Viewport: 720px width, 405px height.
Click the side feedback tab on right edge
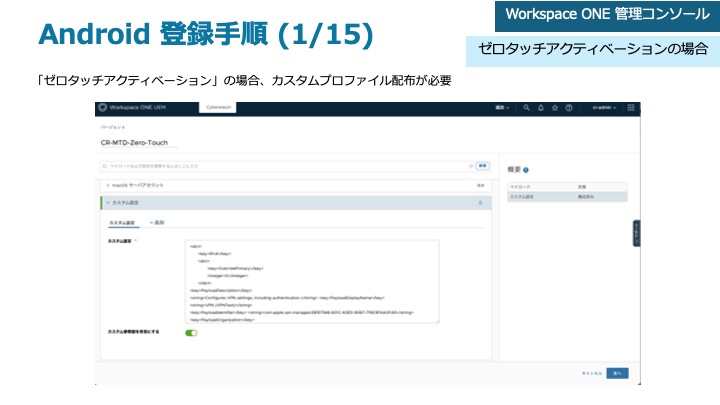click(x=636, y=233)
